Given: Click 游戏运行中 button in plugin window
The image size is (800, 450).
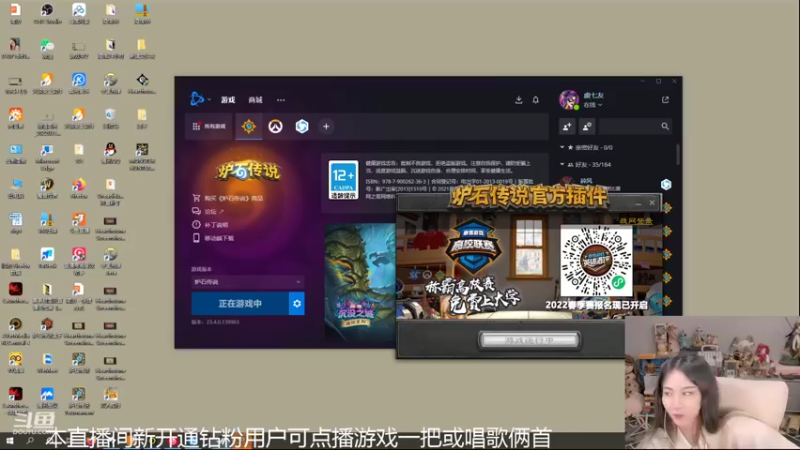Looking at the screenshot, I should pos(529,340).
